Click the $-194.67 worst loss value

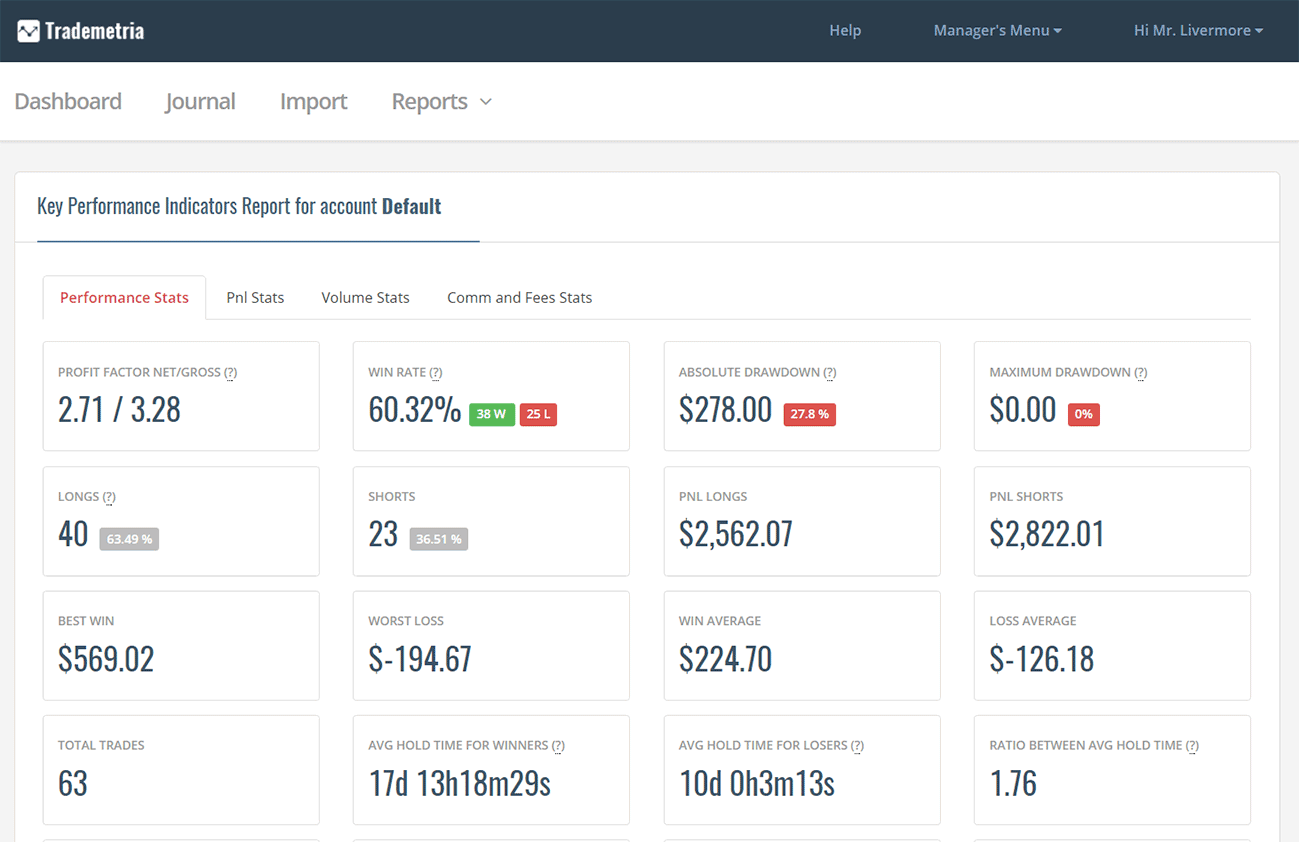[420, 659]
